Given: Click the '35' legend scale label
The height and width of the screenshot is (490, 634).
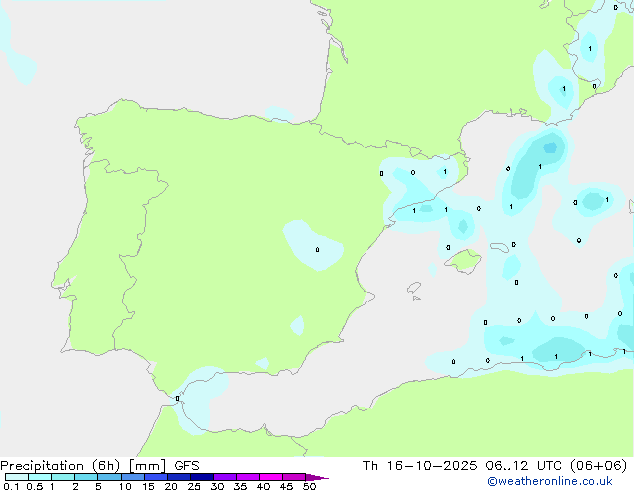Looking at the screenshot, I should coord(240,486).
